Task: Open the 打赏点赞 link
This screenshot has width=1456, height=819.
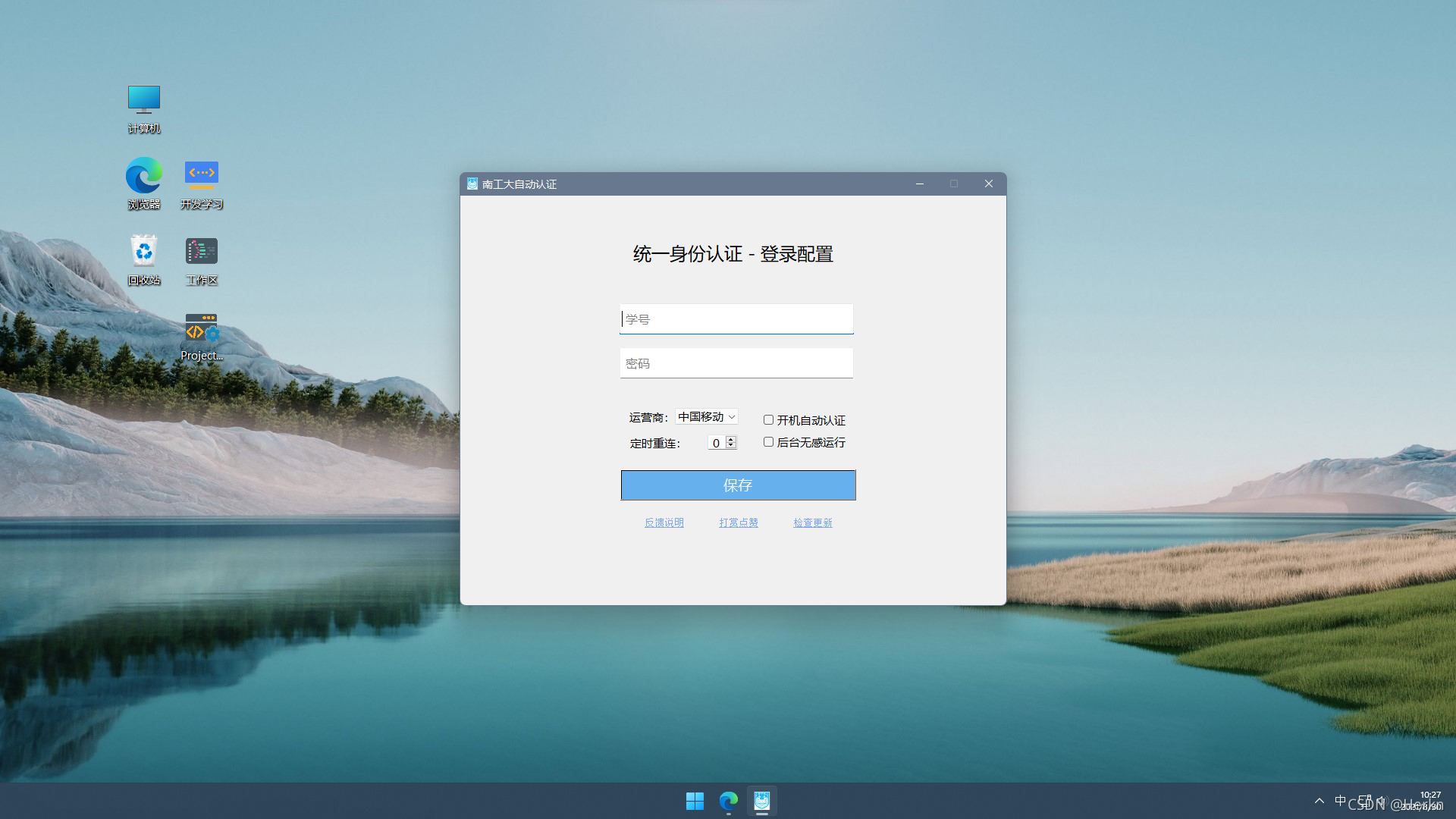Action: pos(739,522)
